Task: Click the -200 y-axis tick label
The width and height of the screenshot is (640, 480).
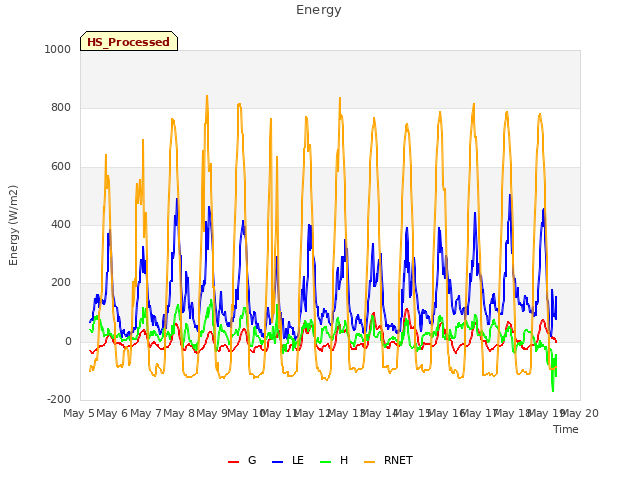Action: pos(59,399)
